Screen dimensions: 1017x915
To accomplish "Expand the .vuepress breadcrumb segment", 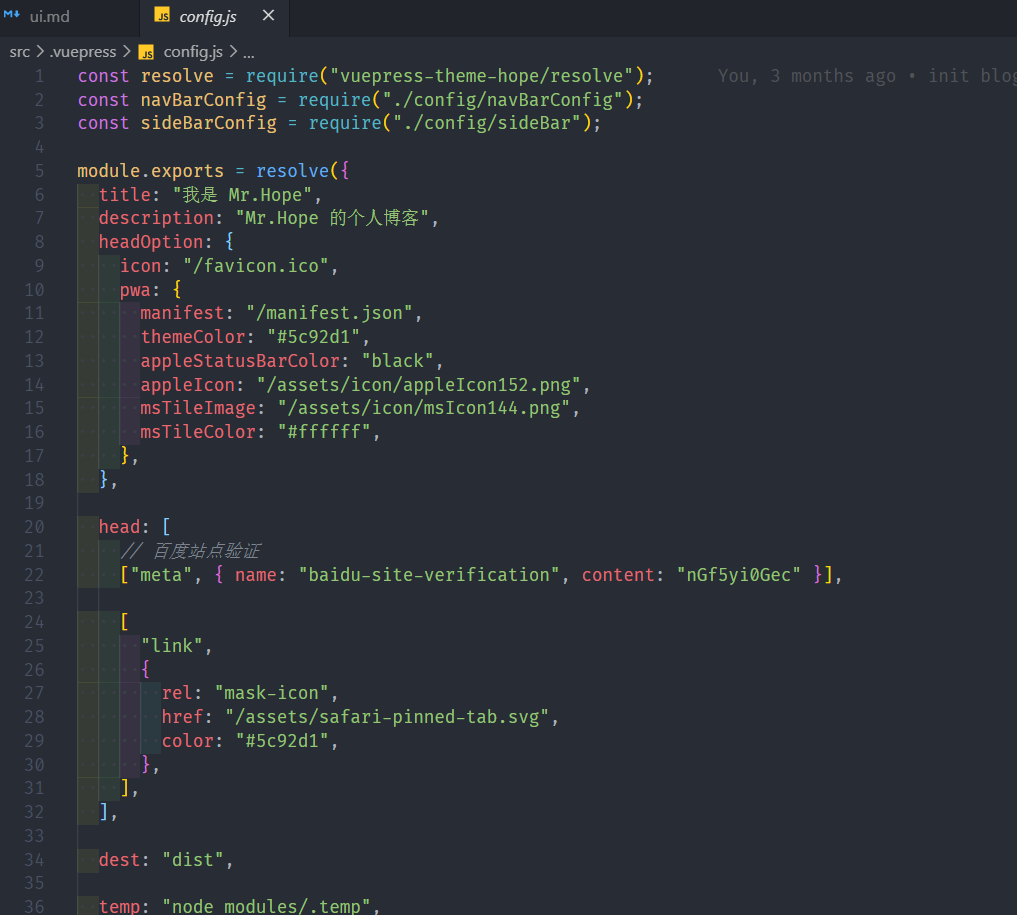I will 84,52.
